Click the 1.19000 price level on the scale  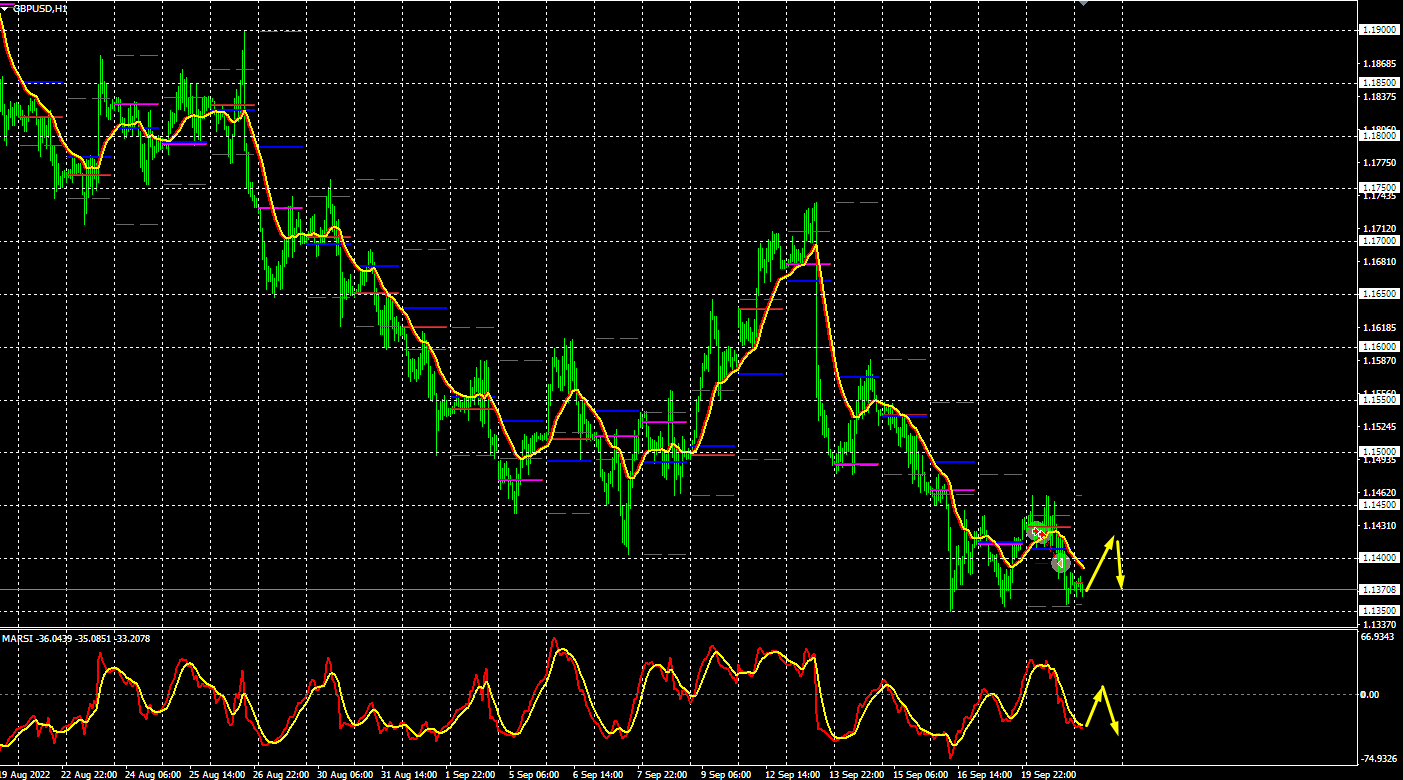click(1379, 30)
